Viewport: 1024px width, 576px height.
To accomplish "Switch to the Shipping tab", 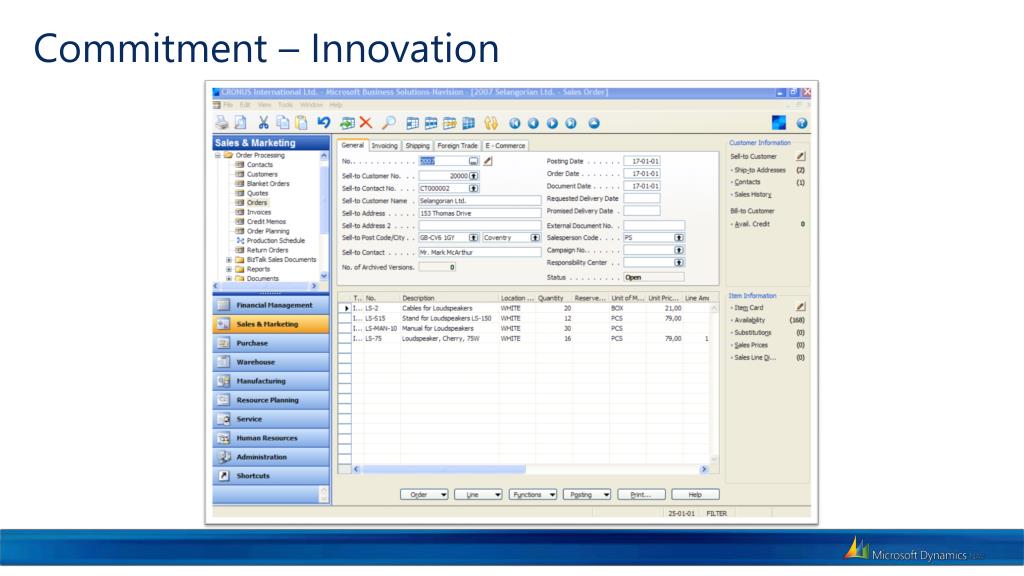I will (417, 146).
